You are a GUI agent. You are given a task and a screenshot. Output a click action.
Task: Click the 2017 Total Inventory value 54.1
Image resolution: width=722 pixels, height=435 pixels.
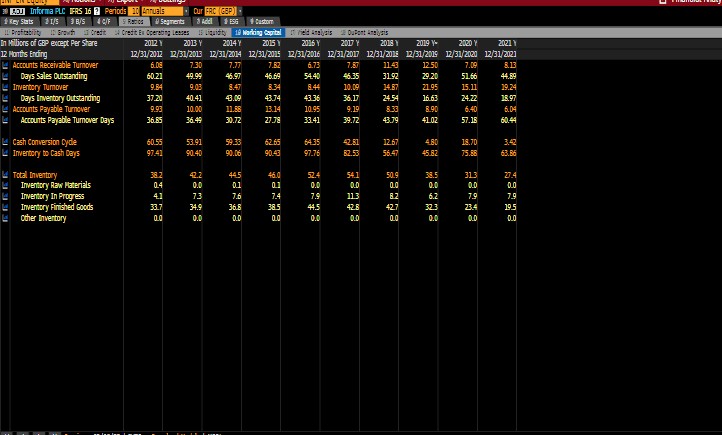tap(353, 175)
